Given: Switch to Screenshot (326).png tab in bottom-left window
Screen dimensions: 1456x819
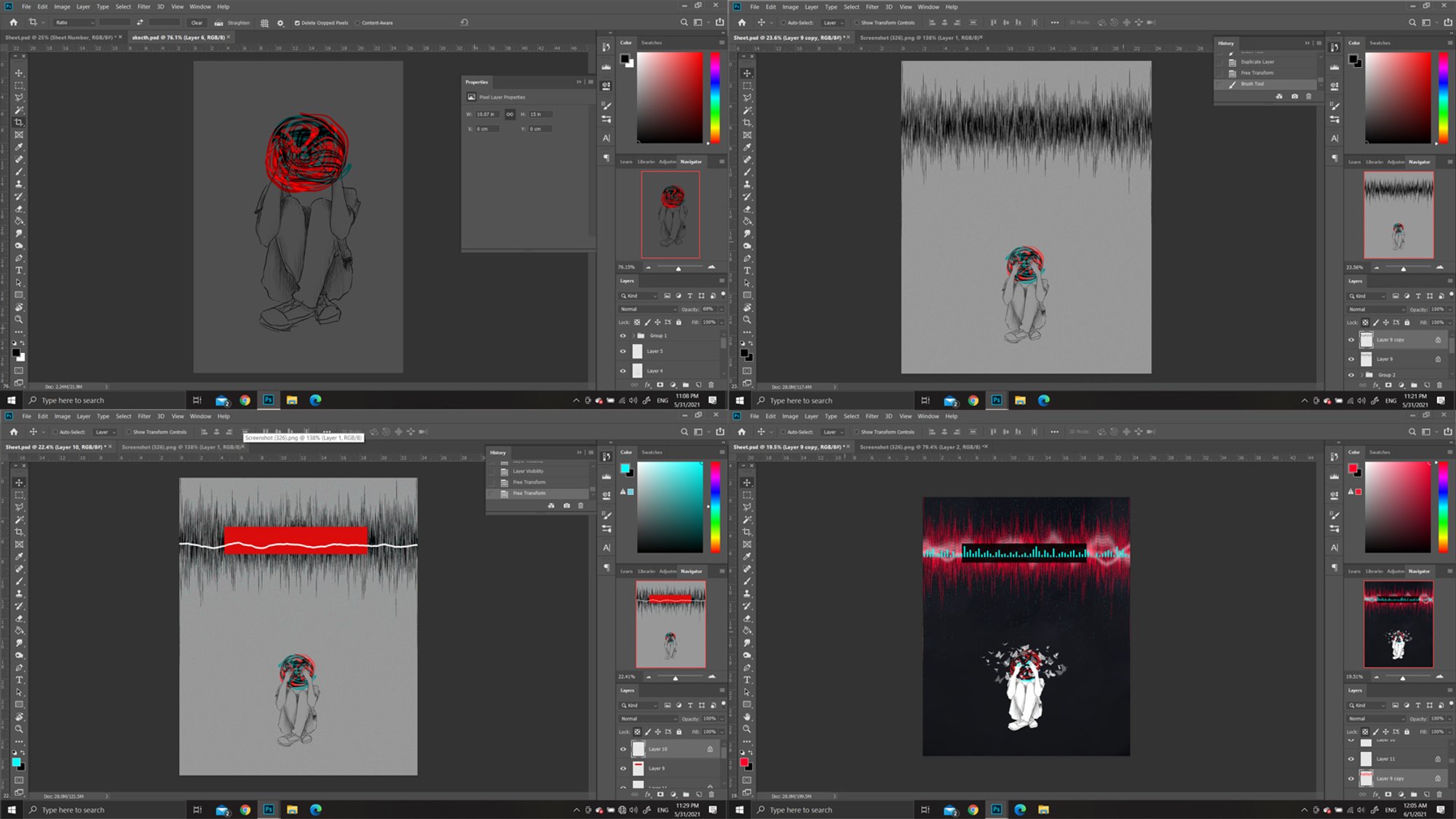Looking at the screenshot, I should click(181, 447).
